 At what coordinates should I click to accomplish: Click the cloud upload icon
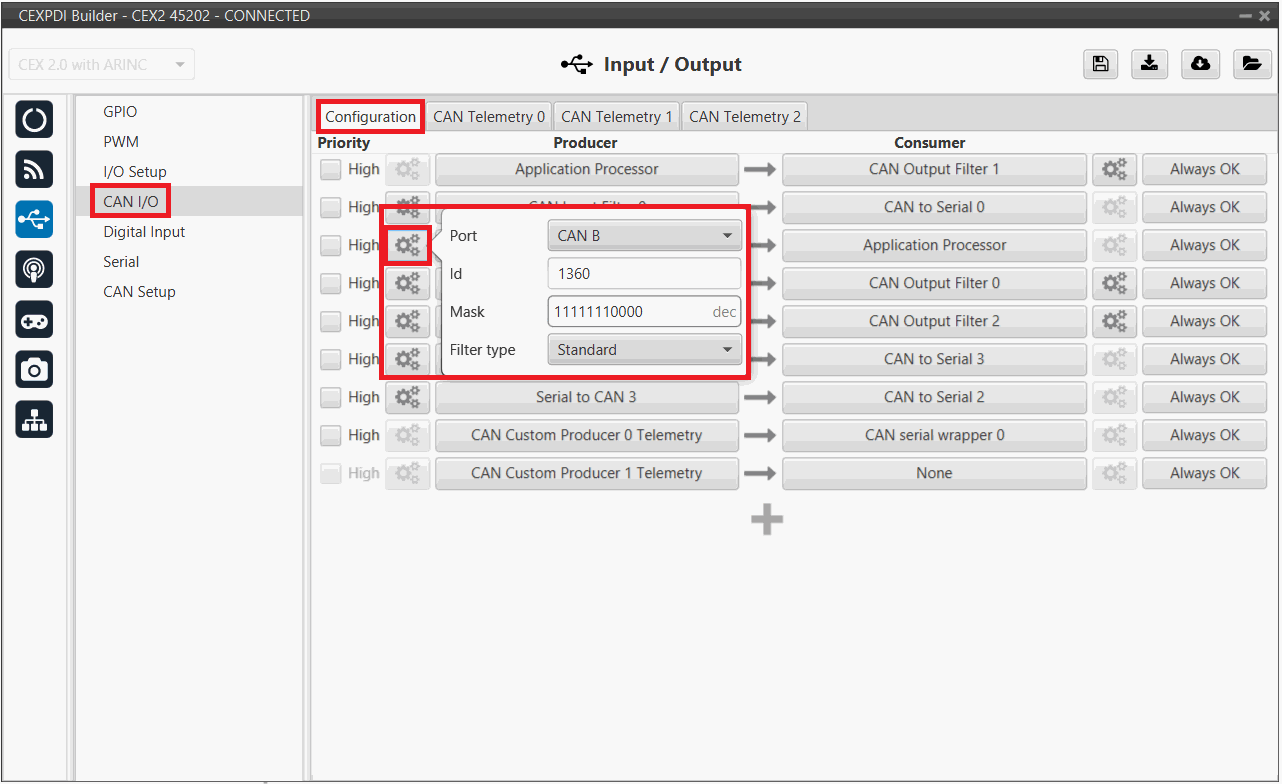(x=1200, y=64)
